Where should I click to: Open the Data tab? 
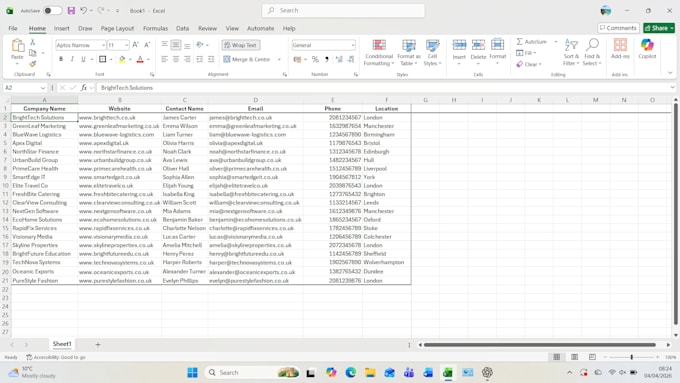click(x=183, y=28)
